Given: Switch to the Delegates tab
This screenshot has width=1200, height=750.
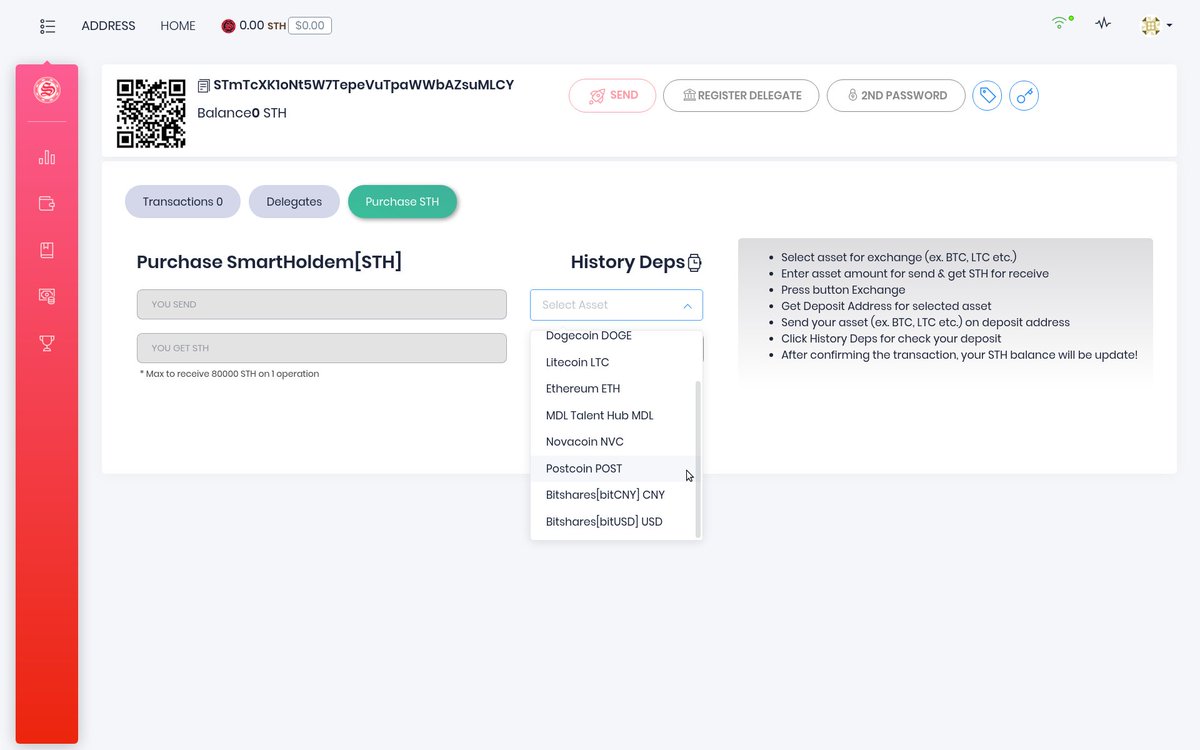Looking at the screenshot, I should point(294,201).
